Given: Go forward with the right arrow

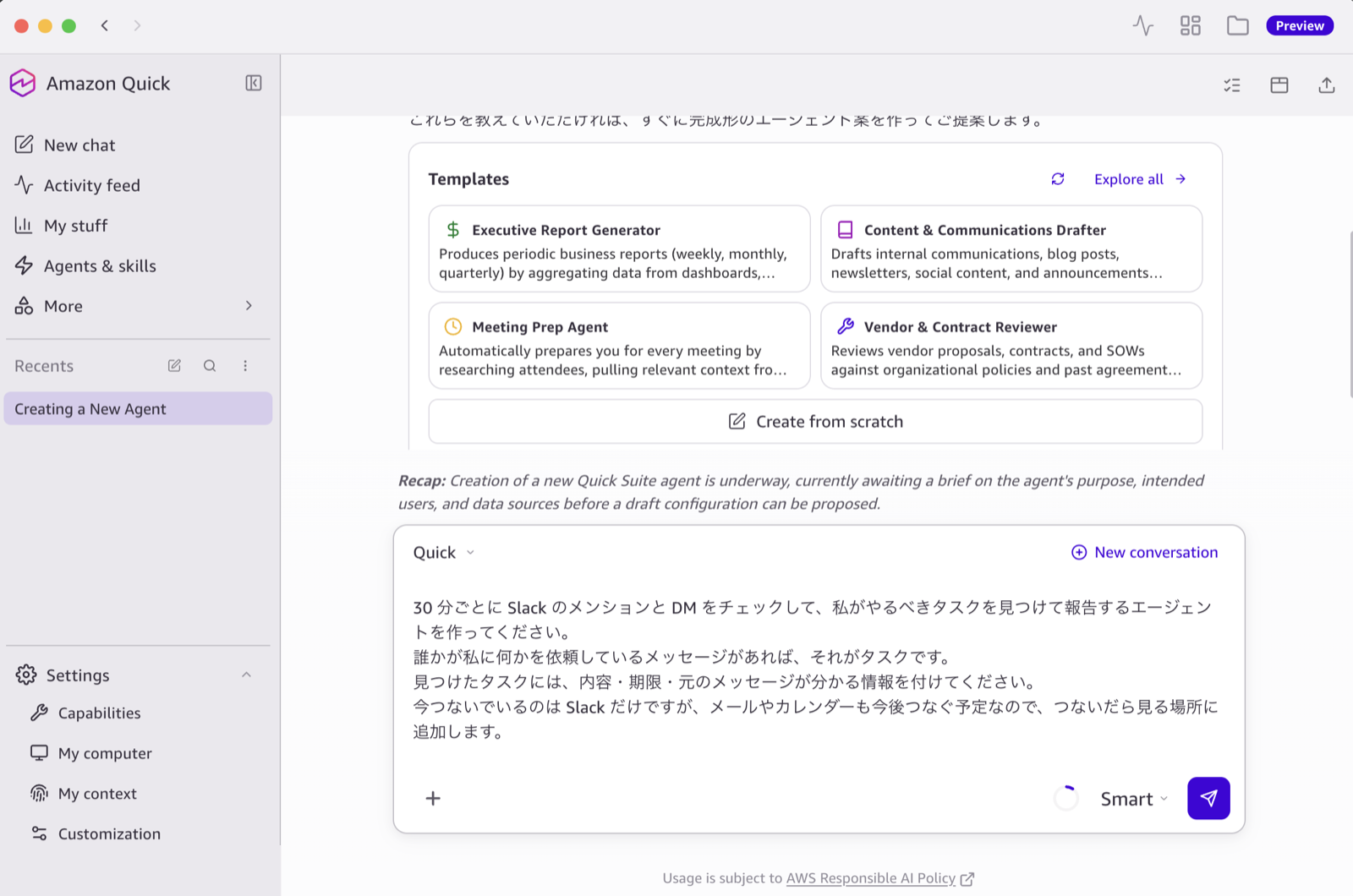Looking at the screenshot, I should click(x=137, y=25).
